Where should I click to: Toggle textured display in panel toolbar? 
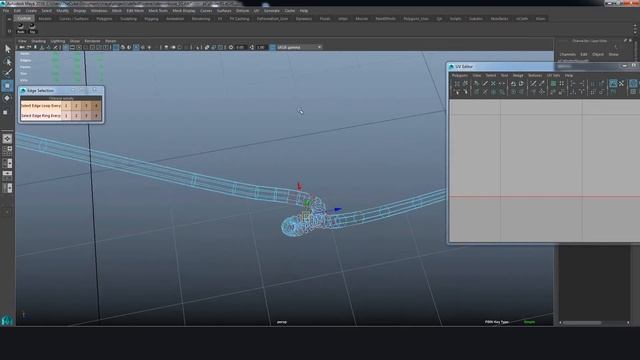pyautogui.click(x=142, y=47)
